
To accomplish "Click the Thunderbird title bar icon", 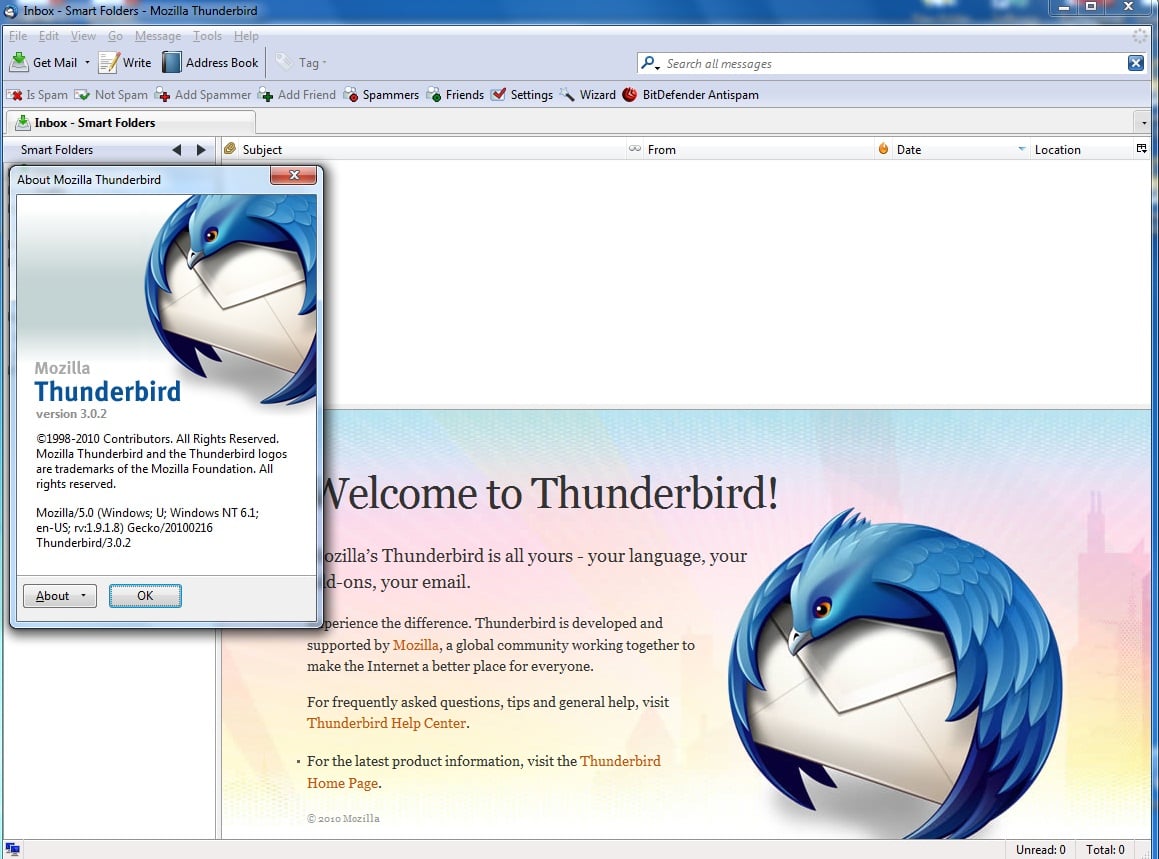I will point(10,10).
